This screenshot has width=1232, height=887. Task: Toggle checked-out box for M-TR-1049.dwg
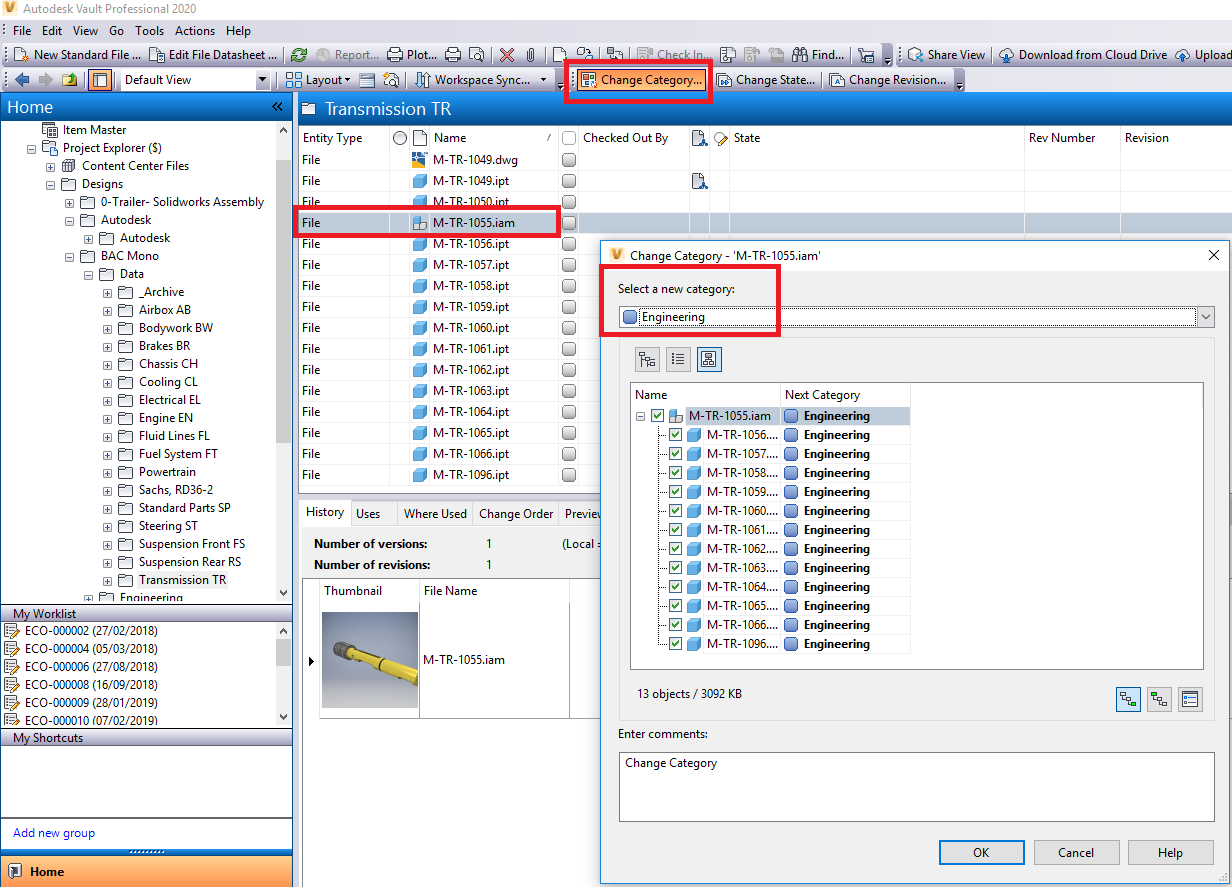569,160
